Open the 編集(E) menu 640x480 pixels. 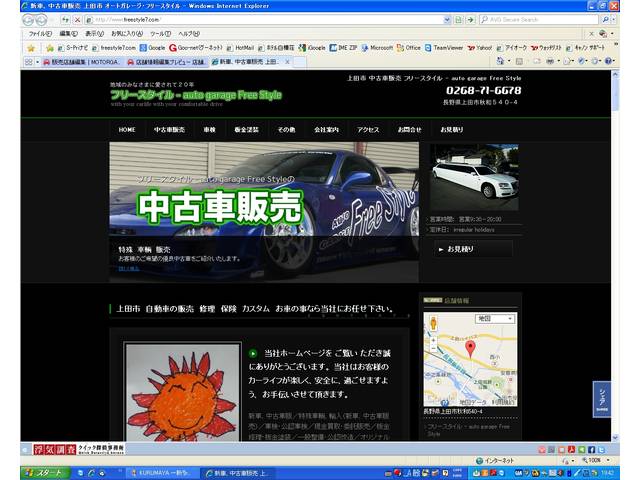68,34
